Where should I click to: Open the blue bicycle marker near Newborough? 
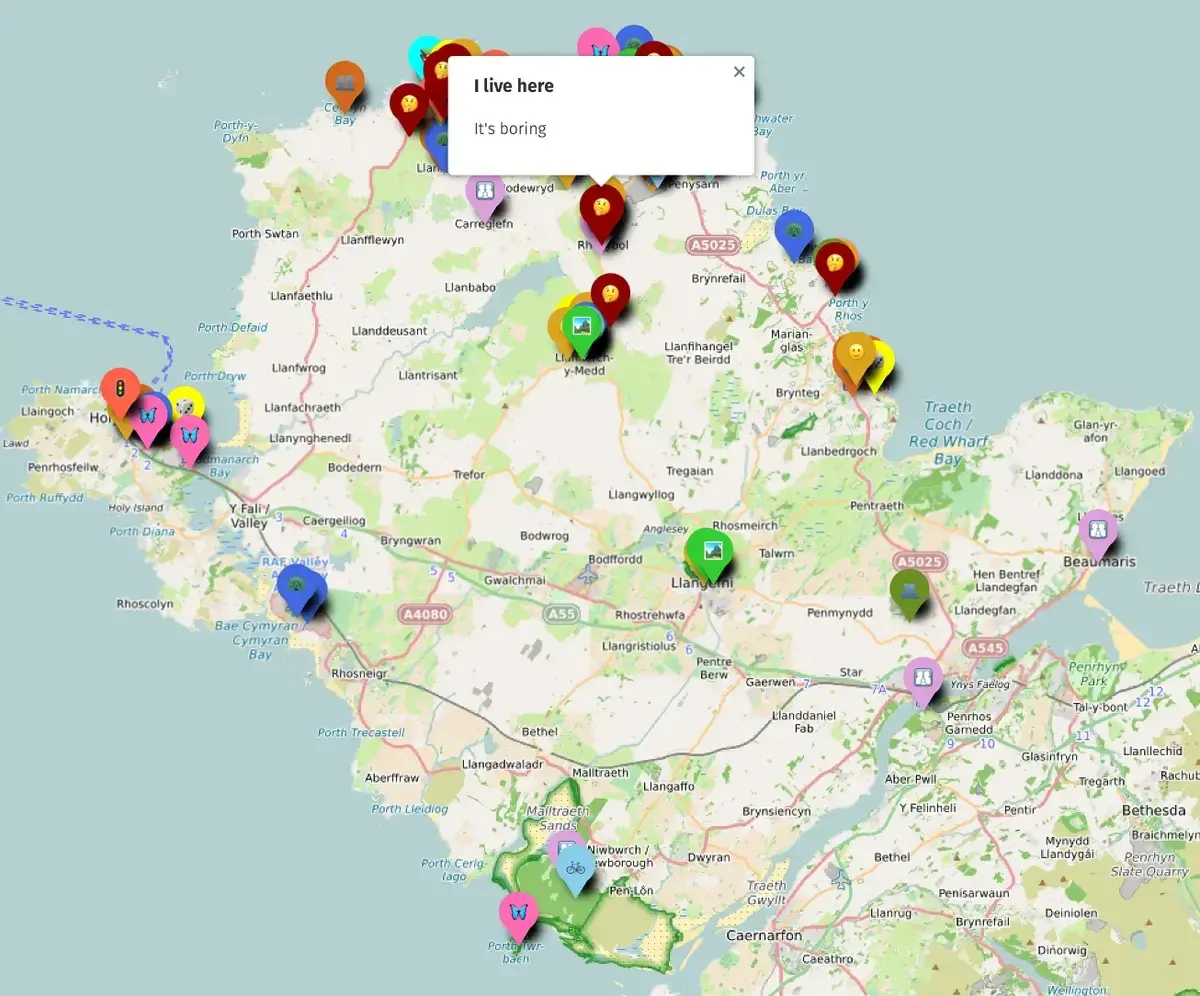[x=575, y=866]
